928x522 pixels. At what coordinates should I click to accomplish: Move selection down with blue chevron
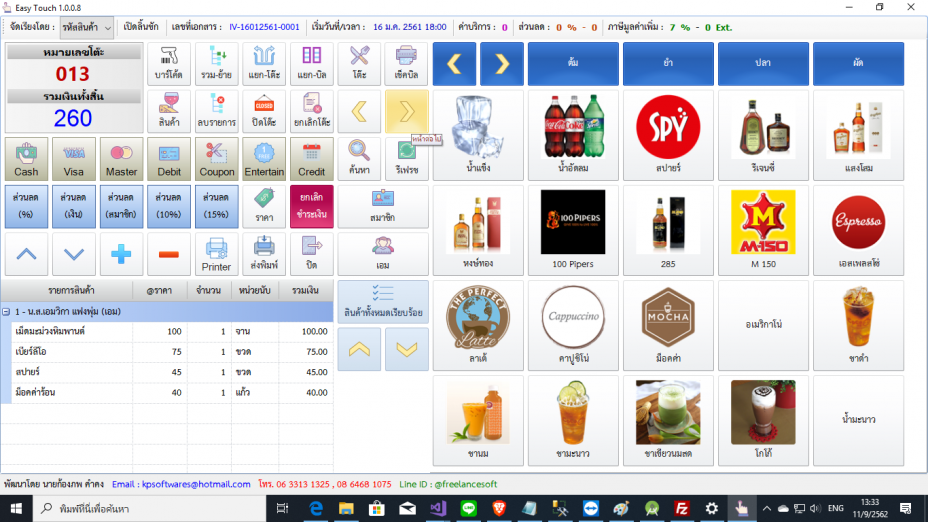[73, 254]
